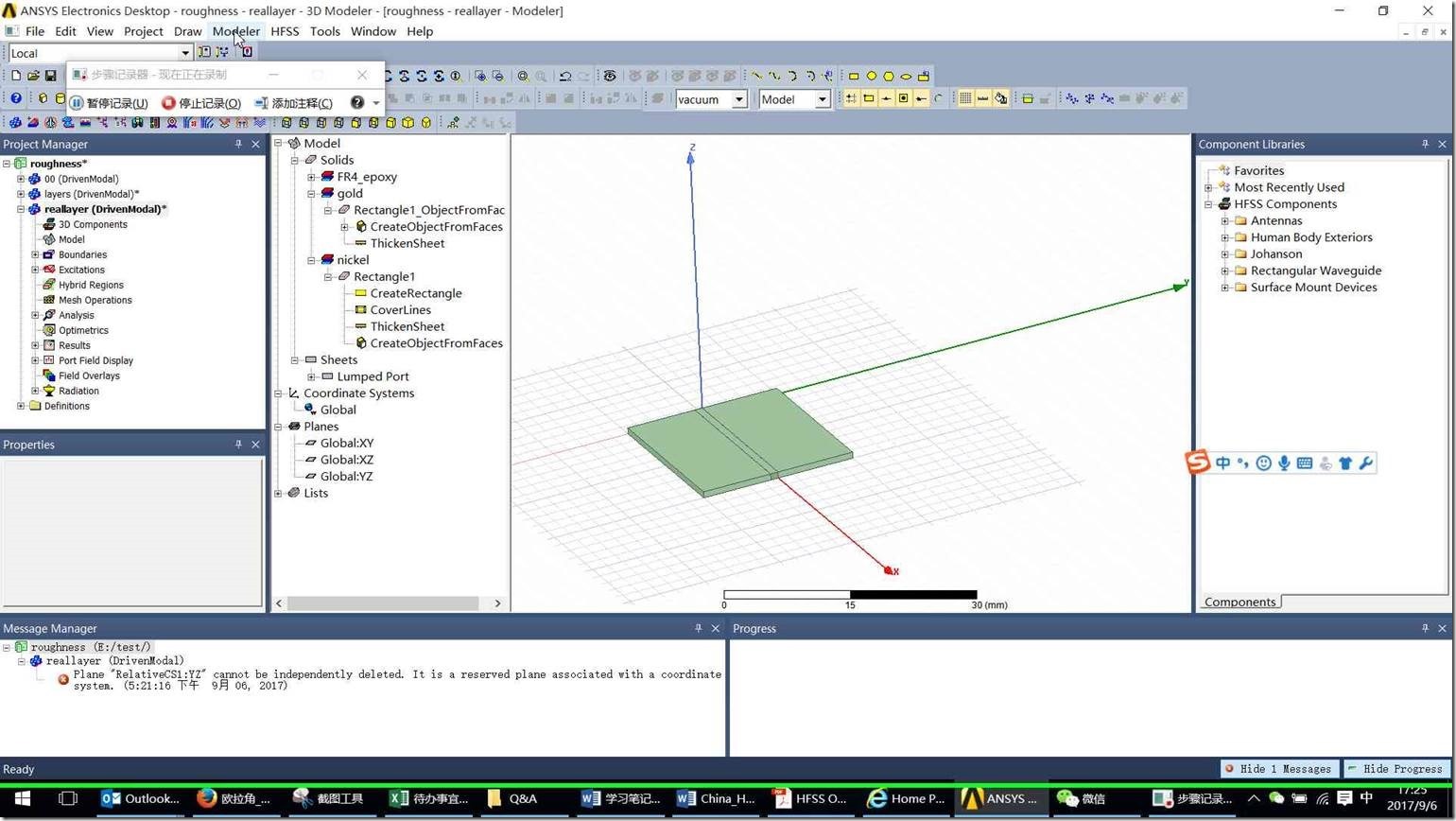
Task: Collapse the nickel solids node
Action: (311, 260)
